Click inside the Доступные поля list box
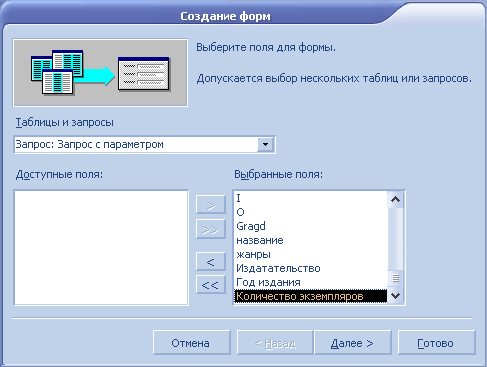Screen dimensions: 487x367 pos(101,247)
